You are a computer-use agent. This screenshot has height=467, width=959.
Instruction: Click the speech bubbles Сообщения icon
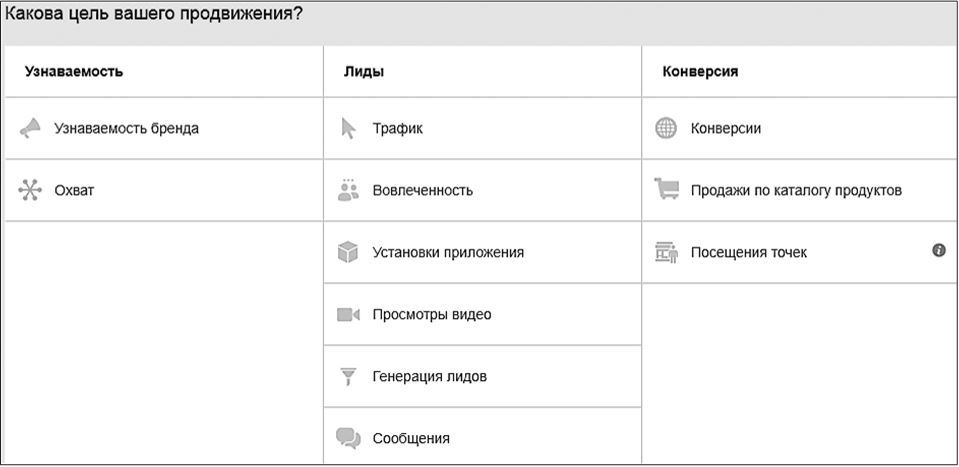pyautogui.click(x=348, y=438)
